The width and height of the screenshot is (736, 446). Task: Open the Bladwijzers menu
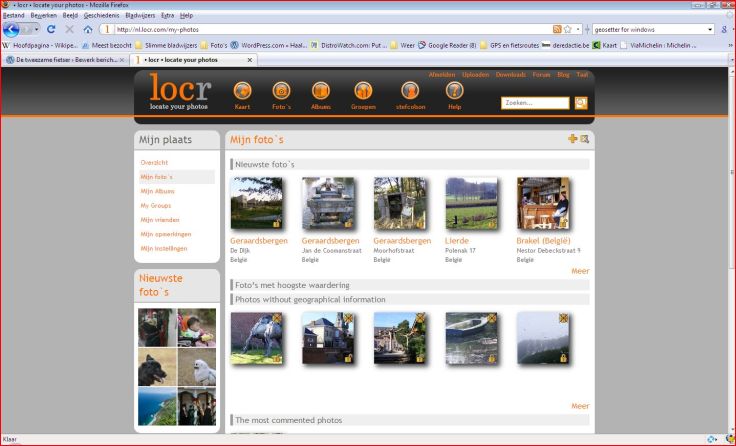tap(140, 15)
